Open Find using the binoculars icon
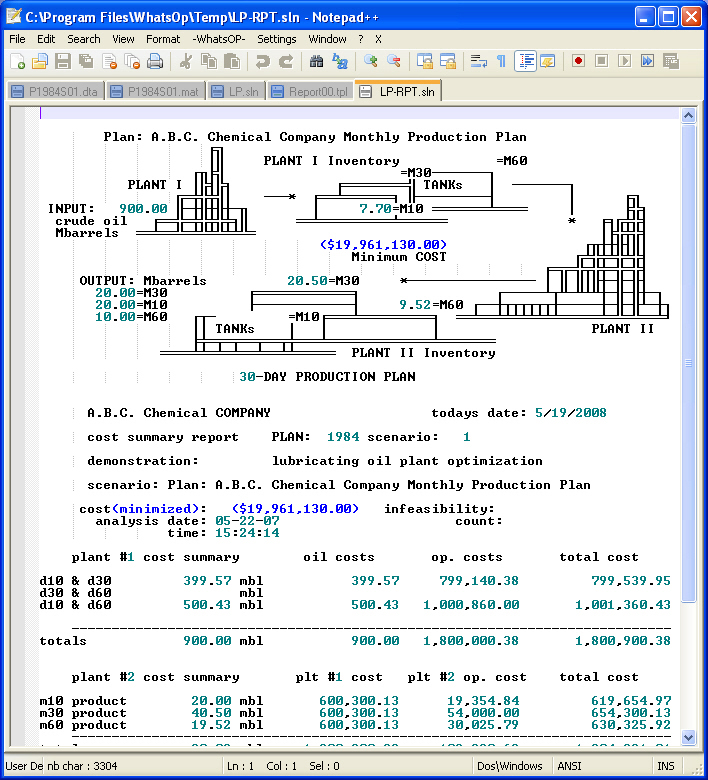This screenshot has height=780, width=708. (316, 62)
